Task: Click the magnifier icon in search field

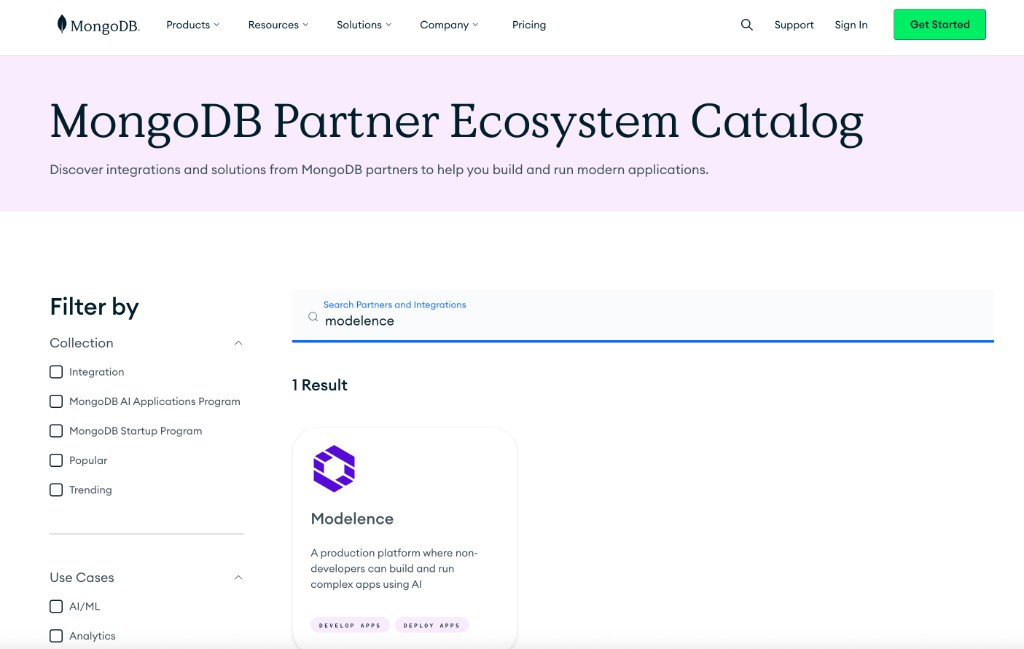Action: tap(313, 318)
